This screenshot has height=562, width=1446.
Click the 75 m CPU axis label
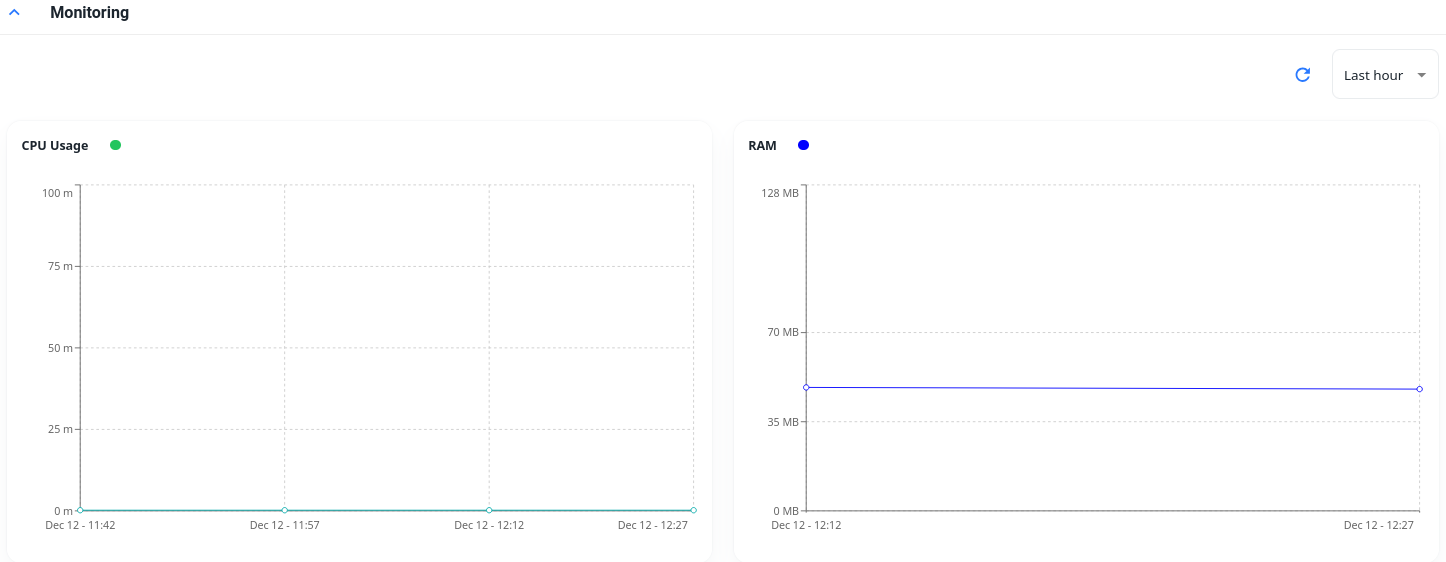point(60,266)
